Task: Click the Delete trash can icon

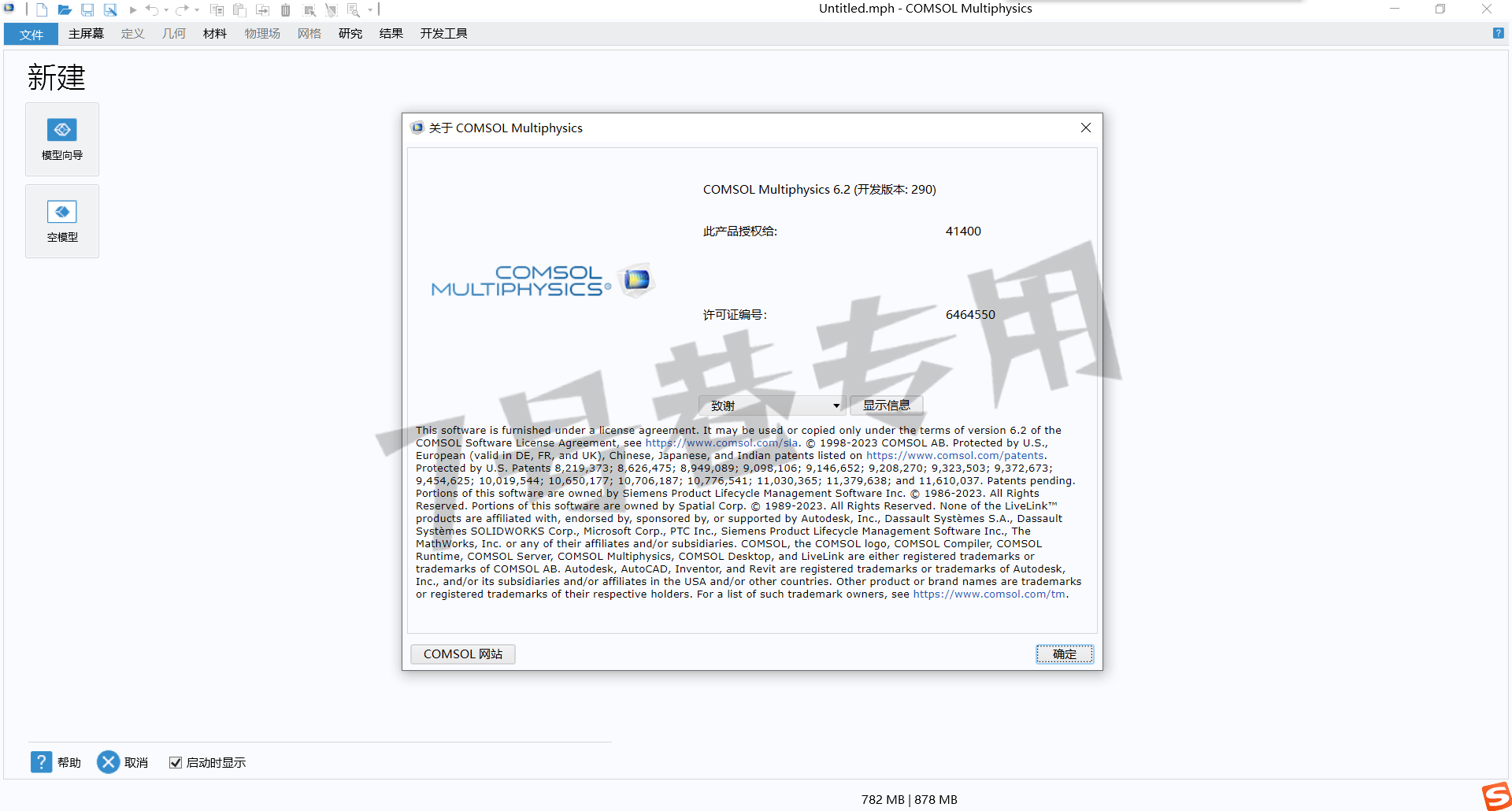Action: pos(286,10)
